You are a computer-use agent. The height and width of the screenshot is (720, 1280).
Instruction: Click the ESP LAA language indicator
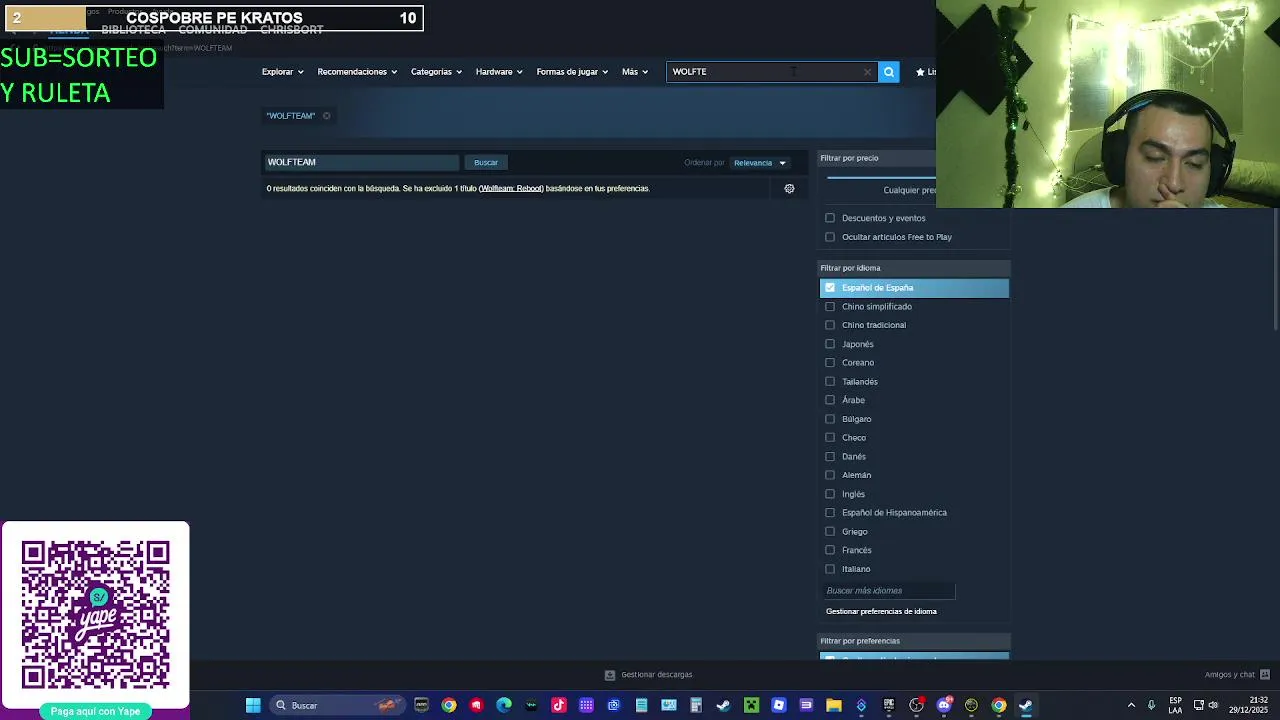[x=1175, y=705]
